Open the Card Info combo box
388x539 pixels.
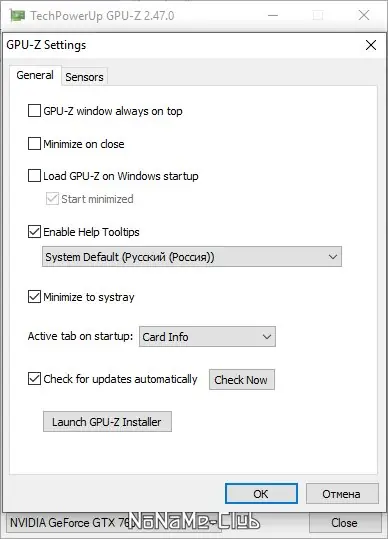[207, 337]
